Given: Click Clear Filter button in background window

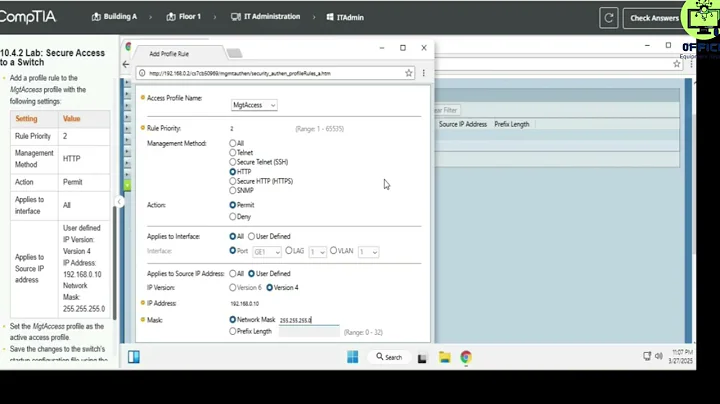Looking at the screenshot, I should (x=446, y=110).
